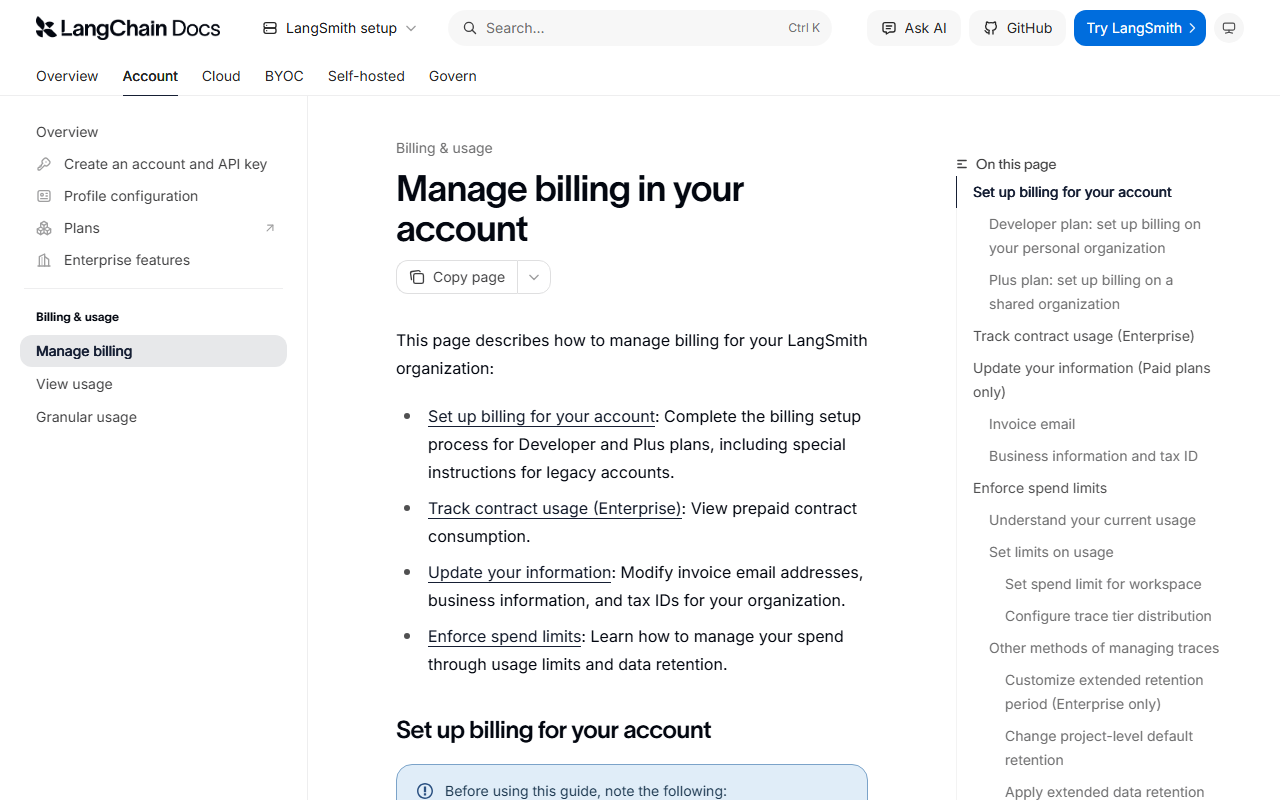Screen dimensions: 1280x800
Task: Jump to Business information and tax ID
Action: [1093, 456]
